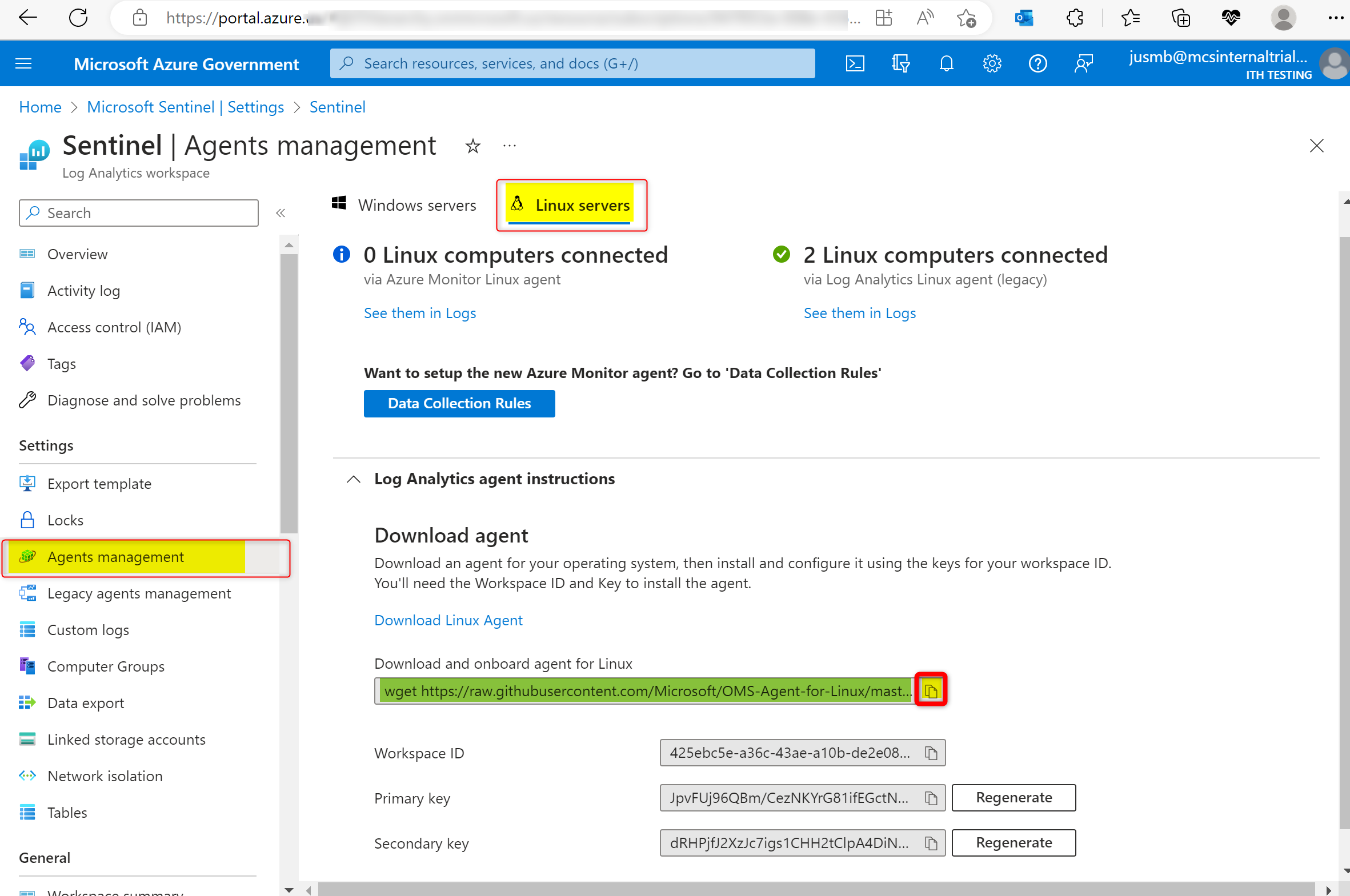
Task: Open browser Favorites list icon
Action: [1131, 18]
